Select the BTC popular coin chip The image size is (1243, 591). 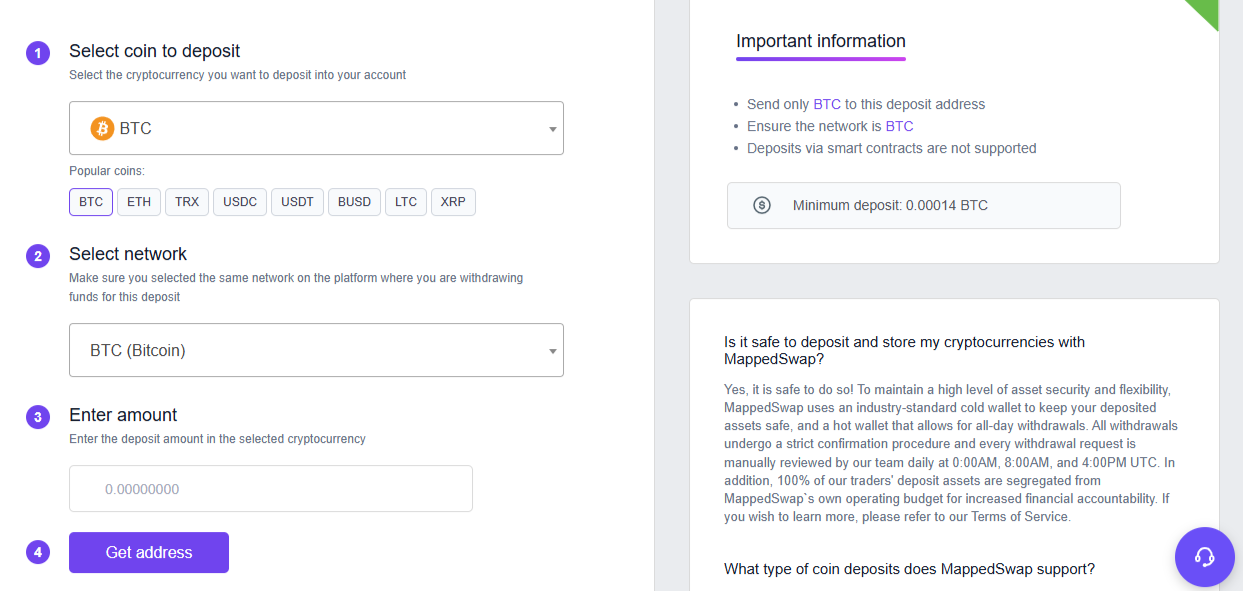click(91, 202)
